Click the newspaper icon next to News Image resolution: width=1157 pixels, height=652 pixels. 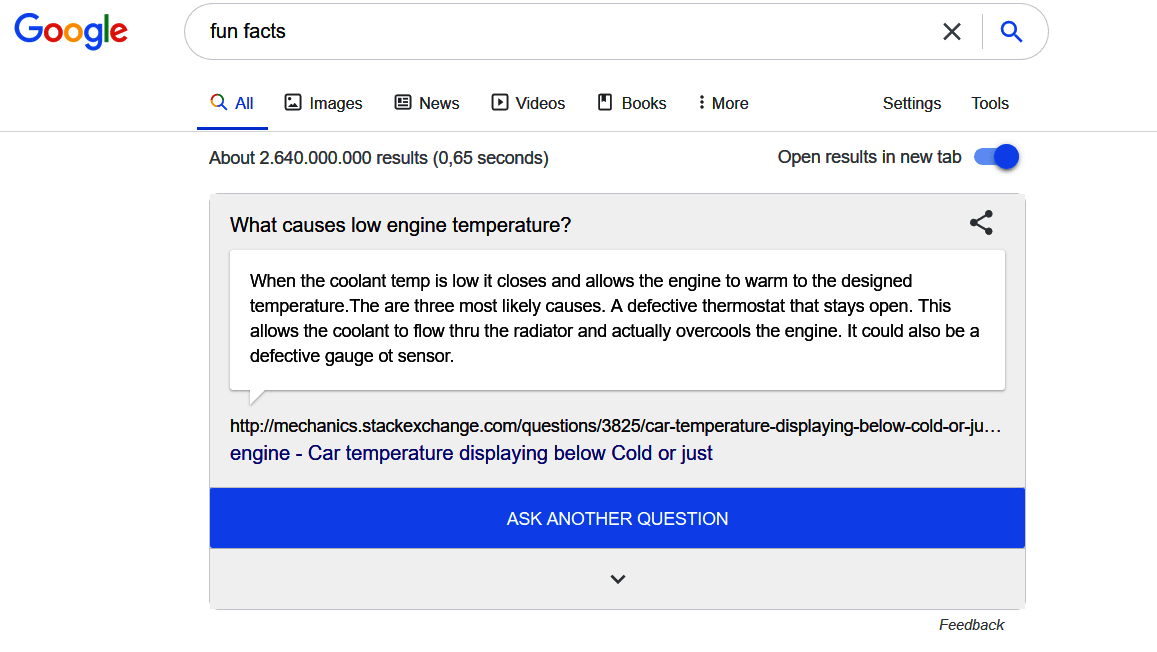click(x=402, y=102)
